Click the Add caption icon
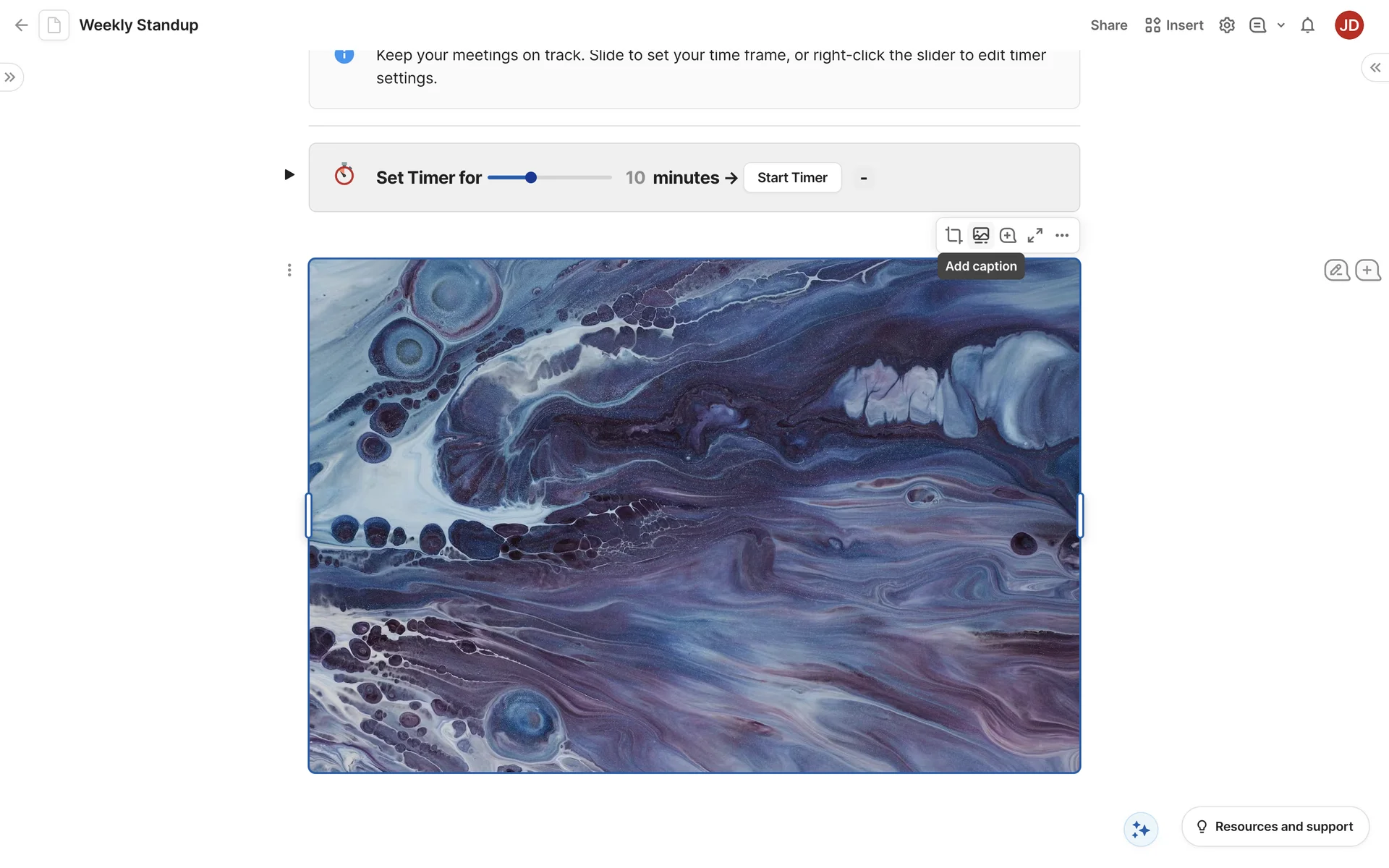 980,235
